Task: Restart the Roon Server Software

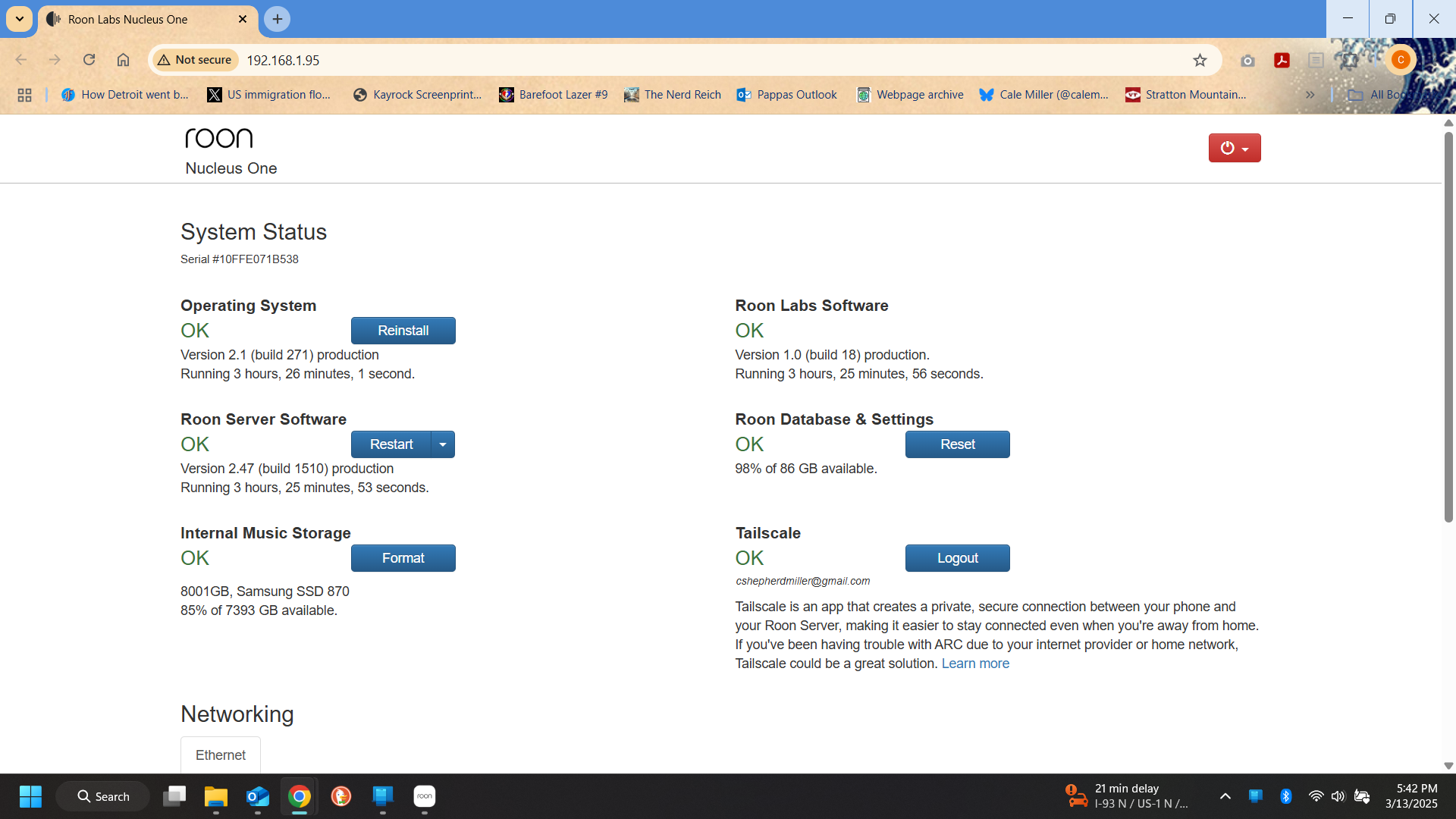Action: (391, 444)
